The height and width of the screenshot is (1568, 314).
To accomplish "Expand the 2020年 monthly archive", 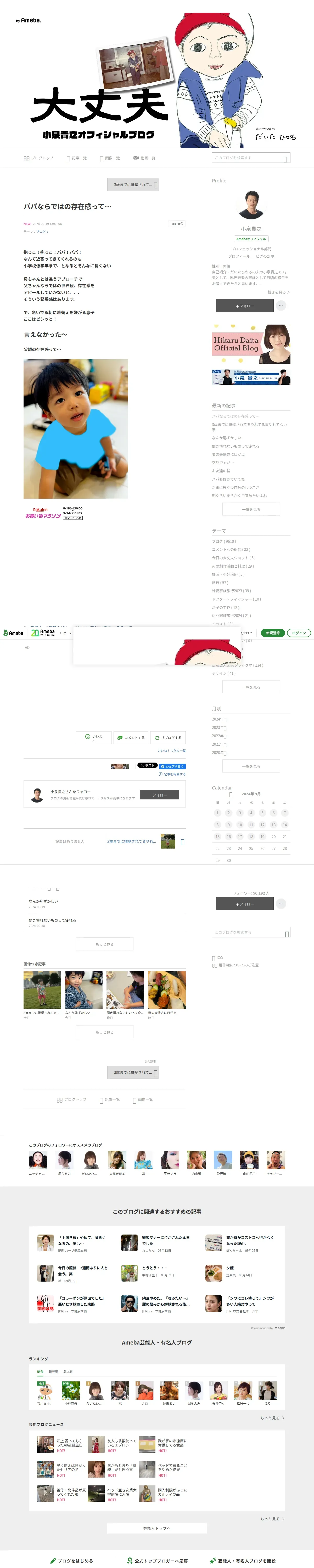I will pyautogui.click(x=219, y=753).
